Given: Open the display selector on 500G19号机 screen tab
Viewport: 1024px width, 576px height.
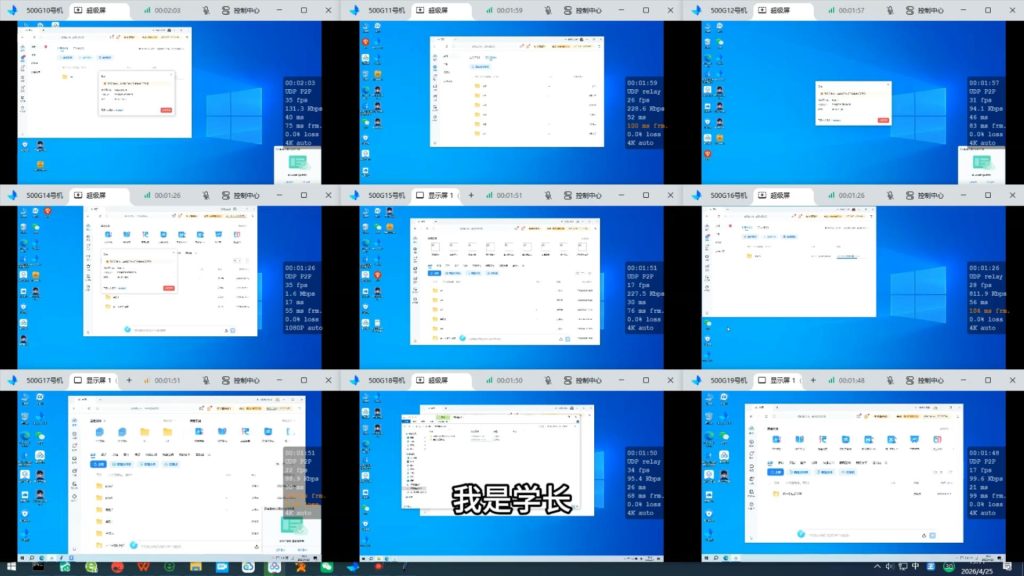Looking at the screenshot, I should [x=801, y=380].
